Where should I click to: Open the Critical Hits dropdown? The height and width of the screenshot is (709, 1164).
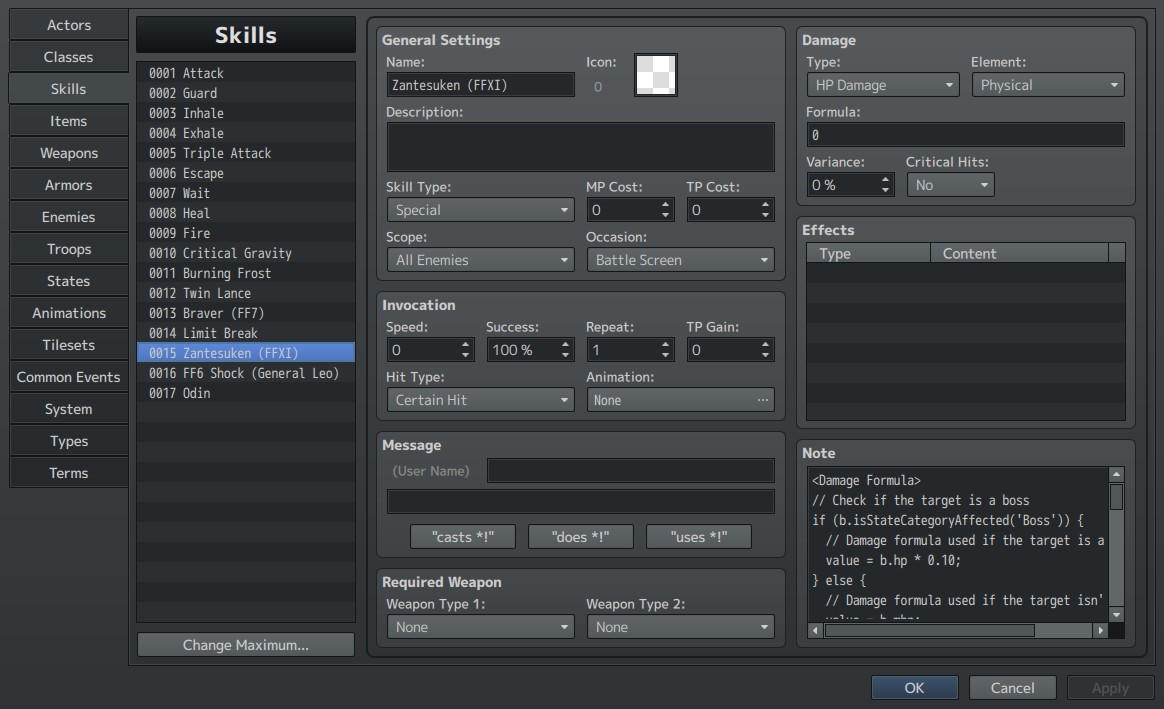coord(950,185)
